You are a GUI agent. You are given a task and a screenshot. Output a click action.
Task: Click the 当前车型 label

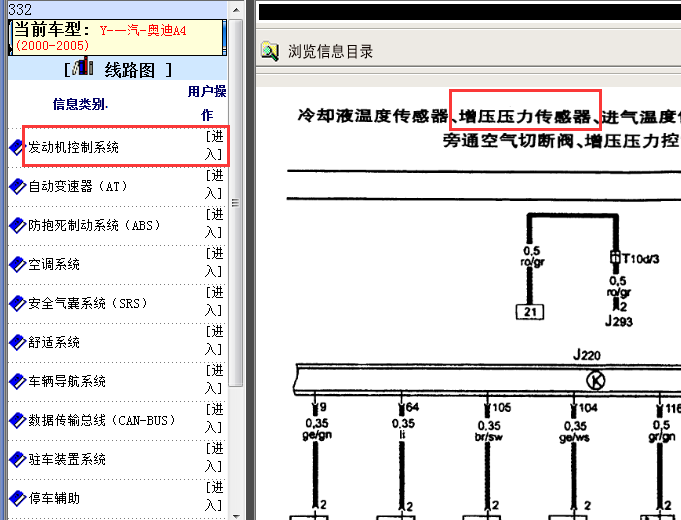point(51,30)
